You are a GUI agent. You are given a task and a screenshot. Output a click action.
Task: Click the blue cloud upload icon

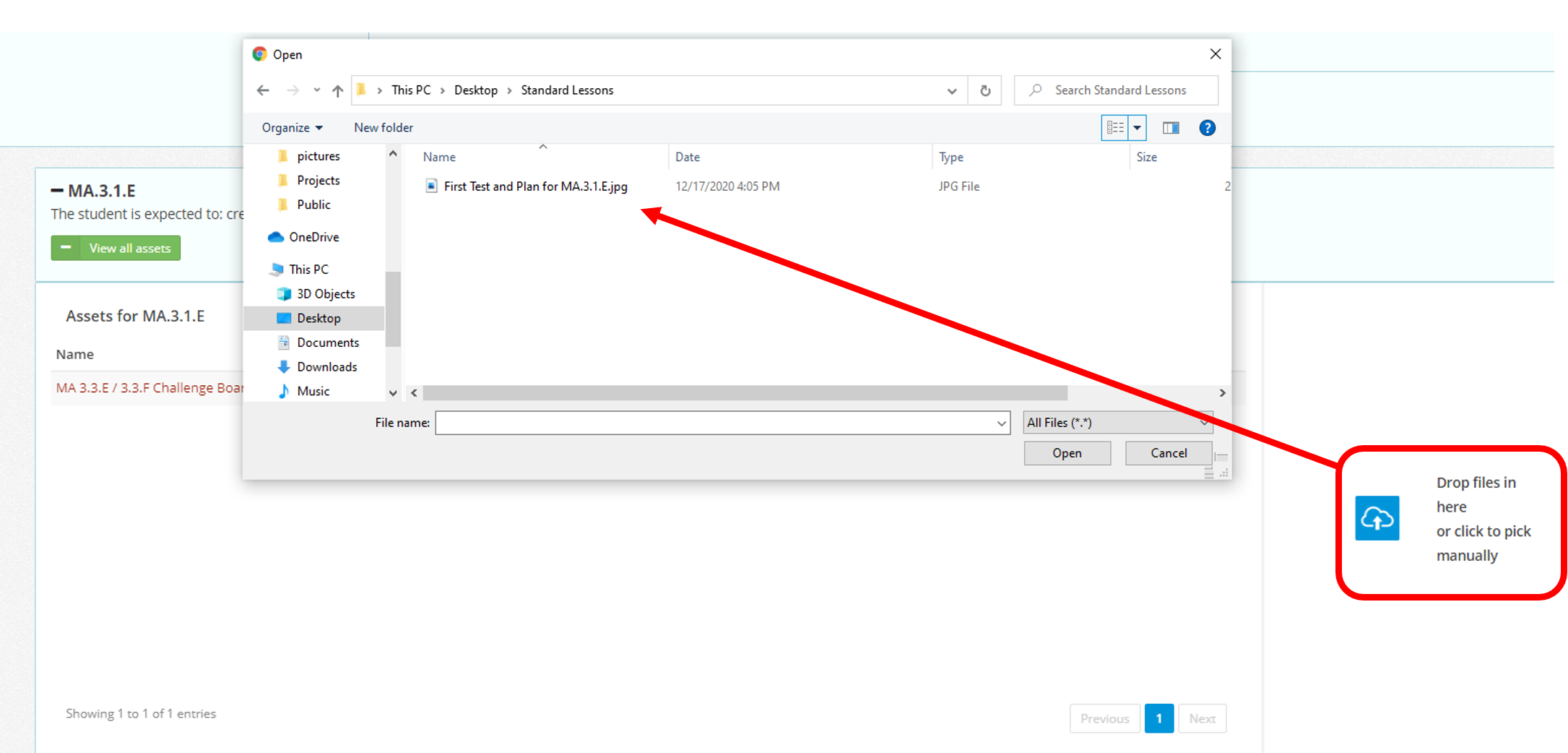(1376, 518)
